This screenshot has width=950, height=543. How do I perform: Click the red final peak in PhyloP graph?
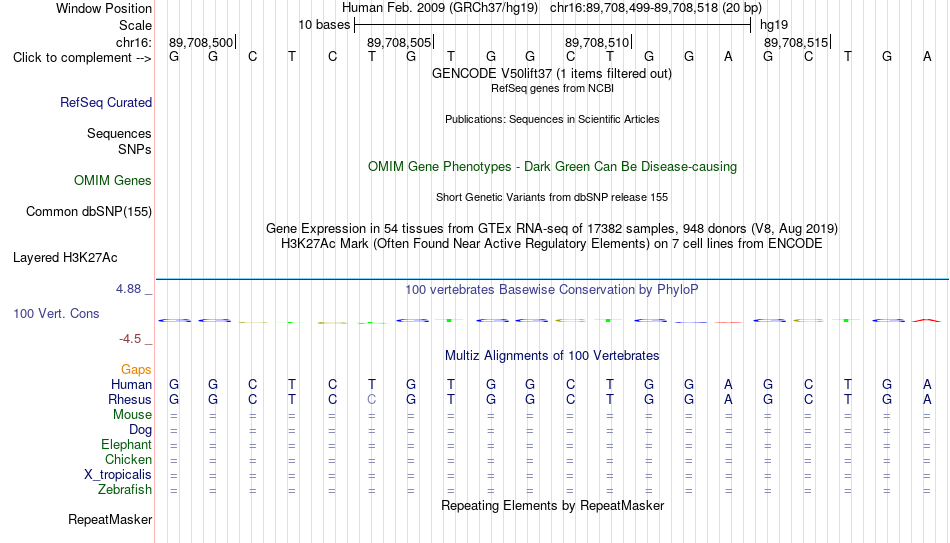tap(926, 320)
